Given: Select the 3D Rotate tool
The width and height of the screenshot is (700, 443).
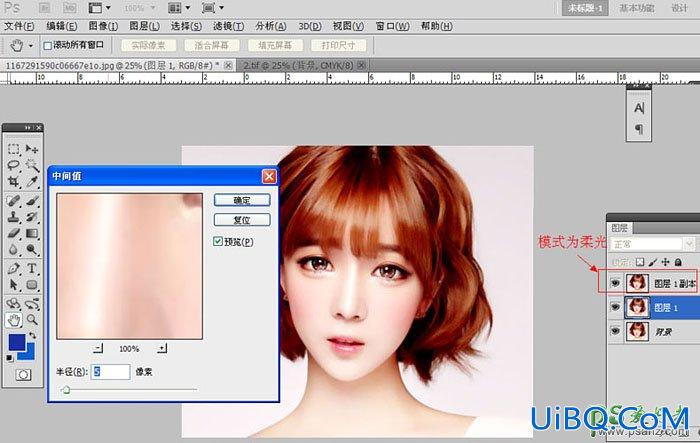Looking at the screenshot, I should pyautogui.click(x=13, y=304).
